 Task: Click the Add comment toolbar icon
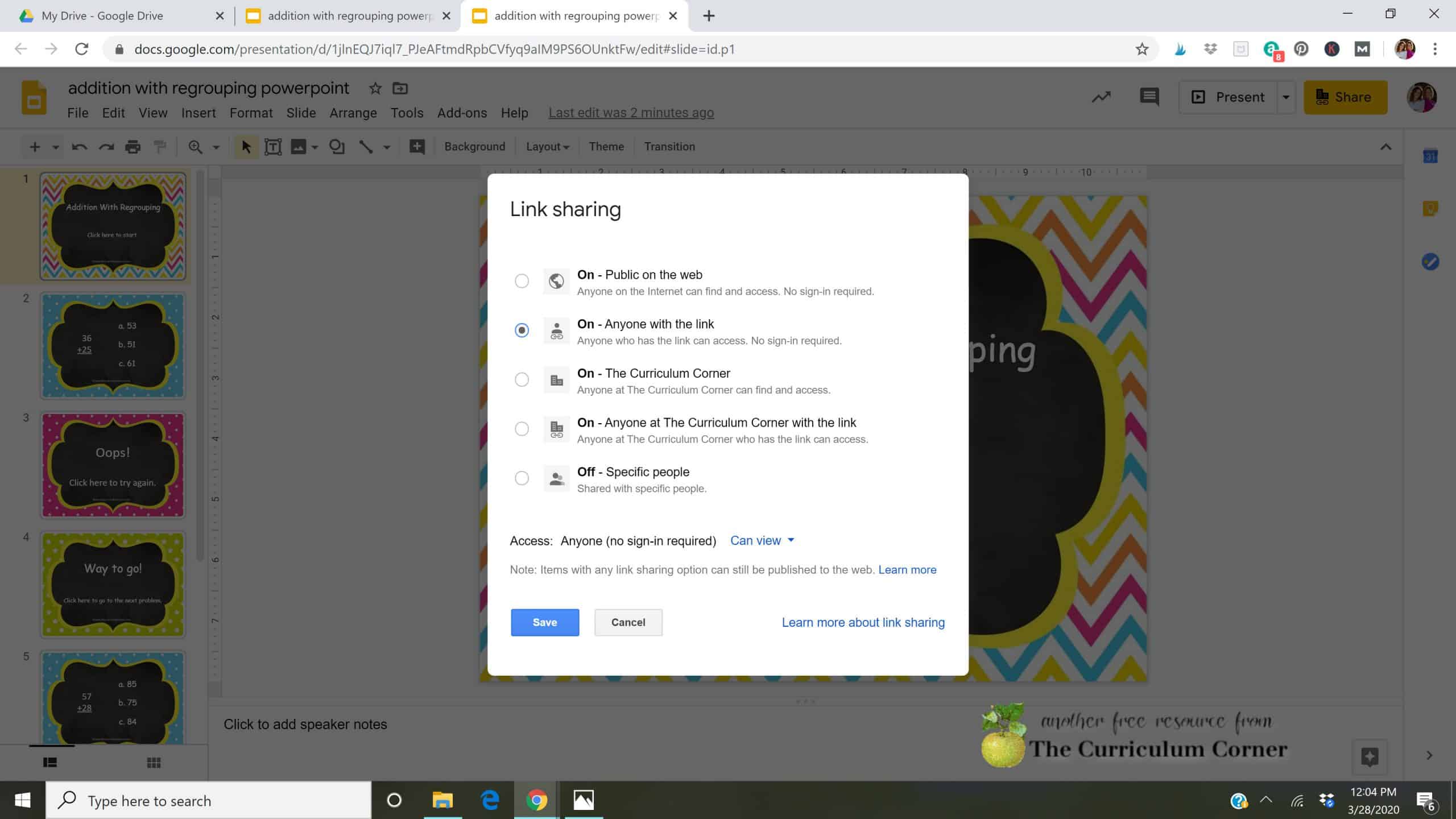(x=417, y=147)
